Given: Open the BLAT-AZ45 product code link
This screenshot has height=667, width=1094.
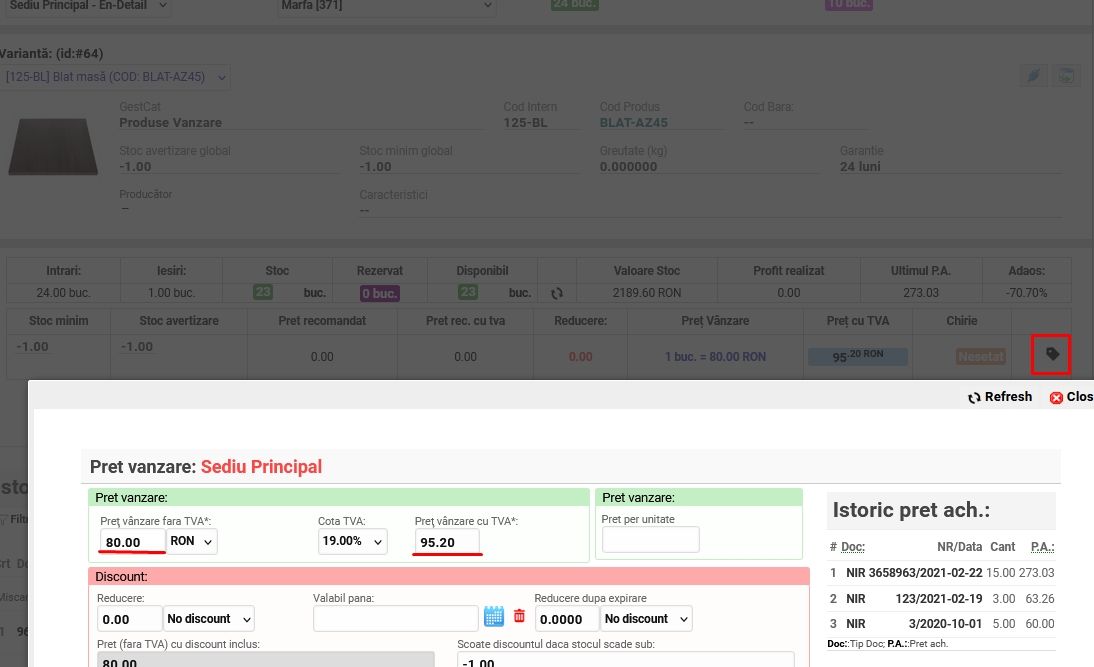Looking at the screenshot, I should (634, 123).
